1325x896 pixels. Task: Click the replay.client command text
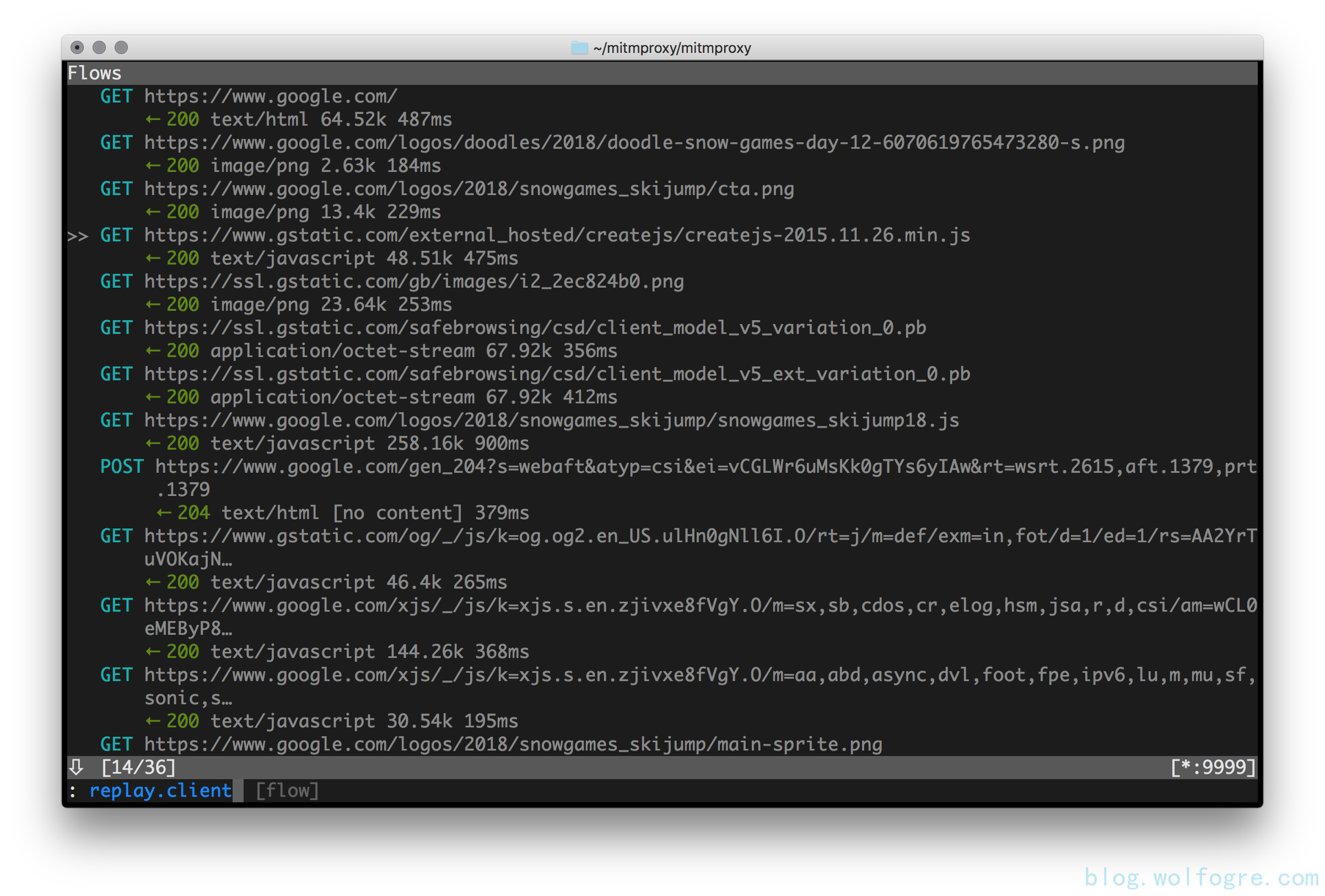[x=160, y=791]
